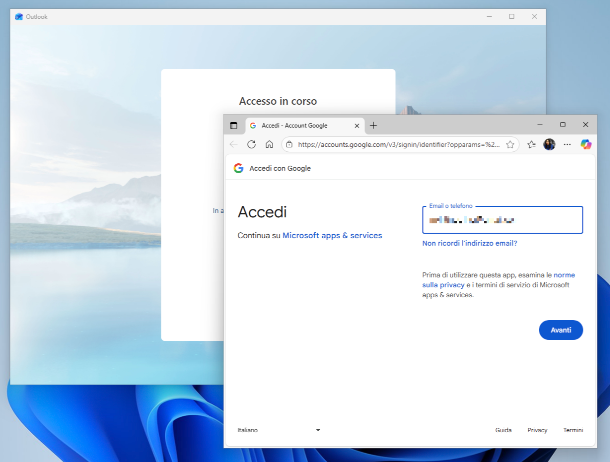
Task: Click the Google logo in header
Action: (x=238, y=168)
